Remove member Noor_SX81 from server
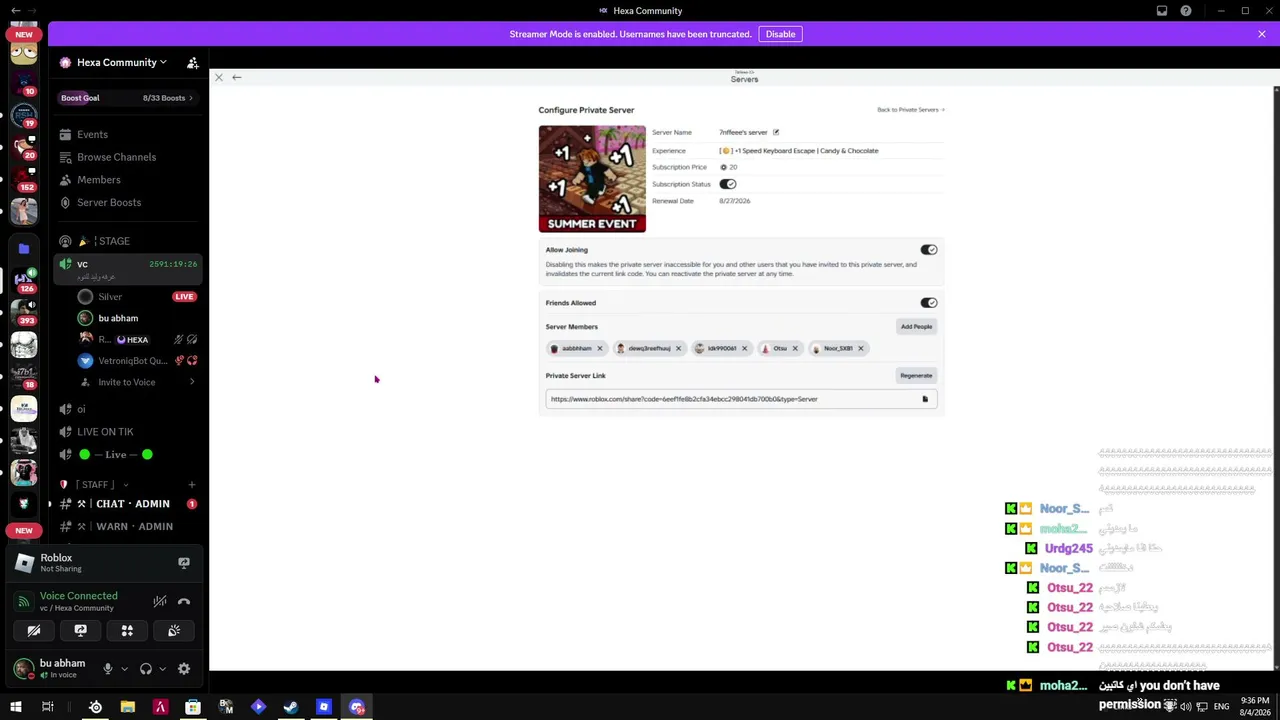The width and height of the screenshot is (1280, 720). (861, 349)
